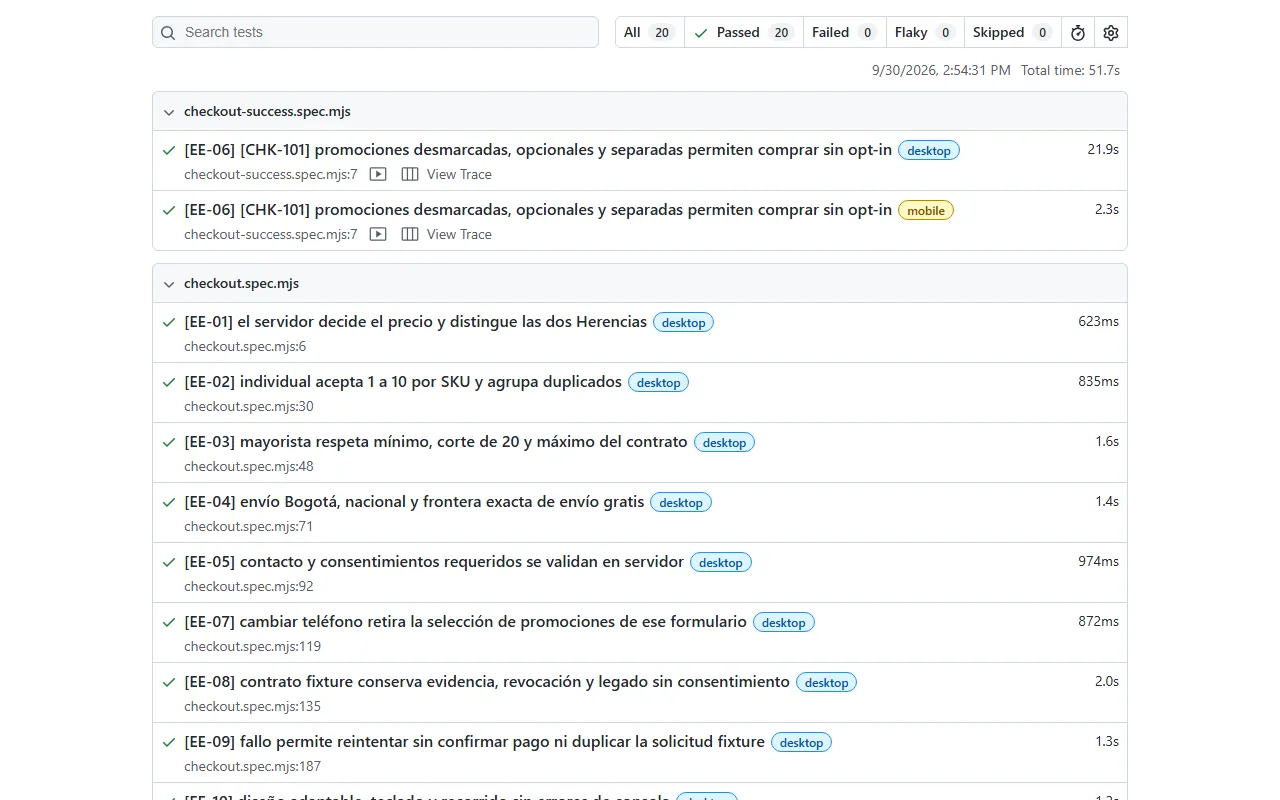Click the desktop tag on the EE-05 row
The width and height of the screenshot is (1280, 800).
[721, 563]
